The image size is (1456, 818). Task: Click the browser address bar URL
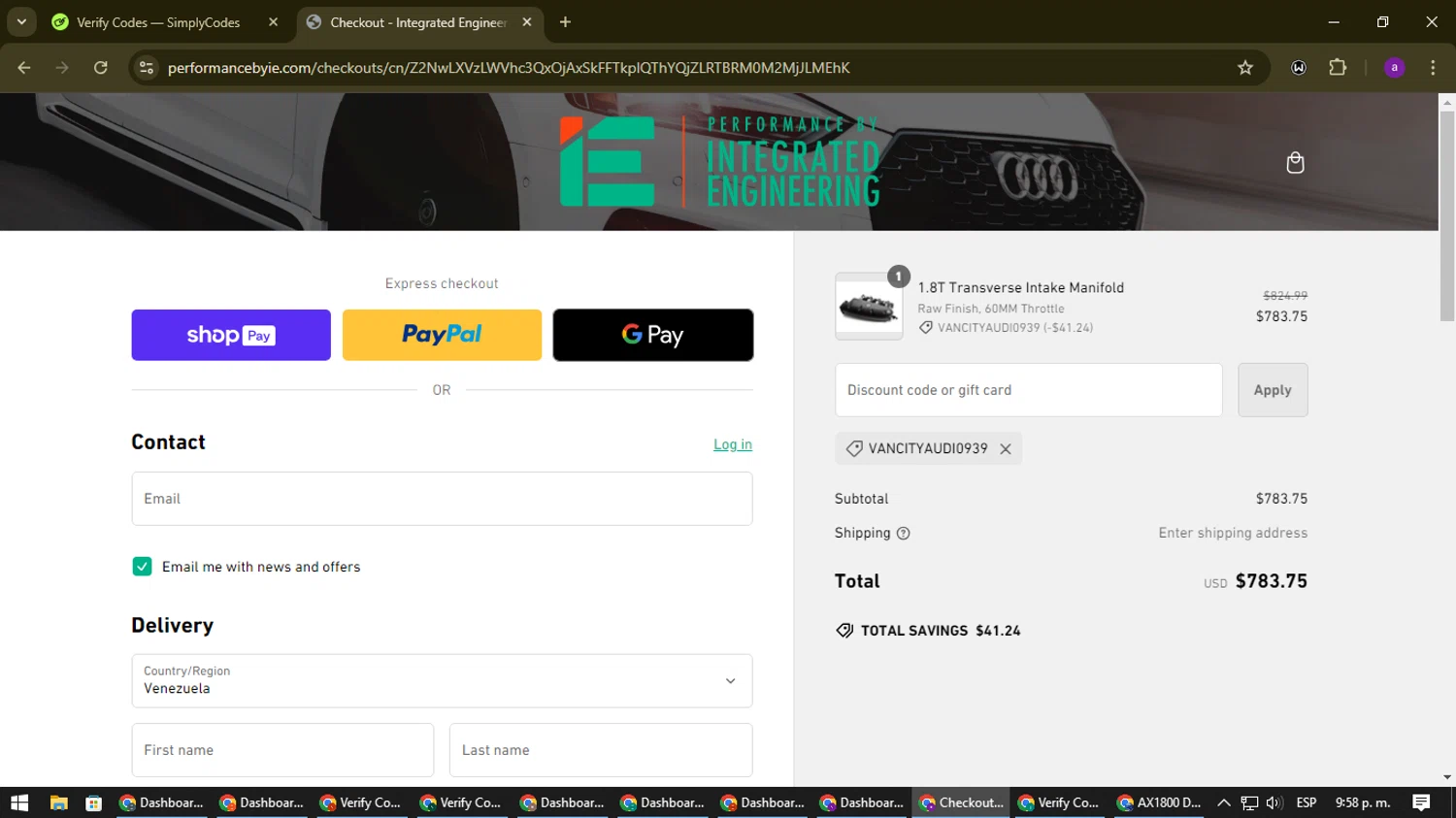(x=509, y=67)
